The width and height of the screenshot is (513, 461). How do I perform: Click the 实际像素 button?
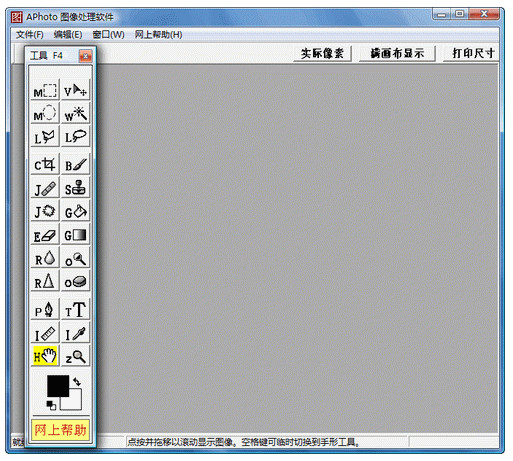(322, 53)
